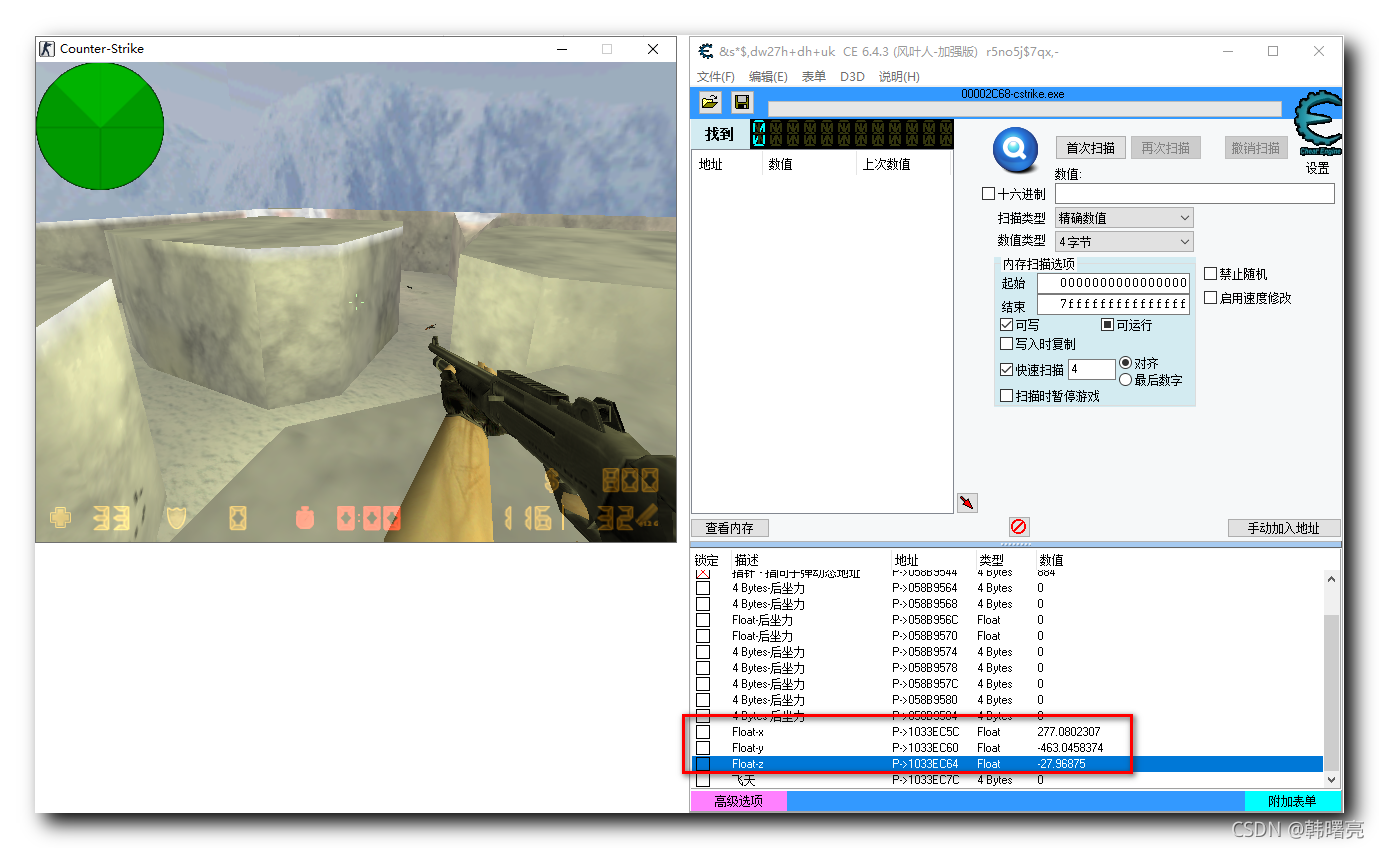Select the 对齐 alignment radio button
Image resolution: width=1379 pixels, height=848 pixels.
pyautogui.click(x=1125, y=363)
